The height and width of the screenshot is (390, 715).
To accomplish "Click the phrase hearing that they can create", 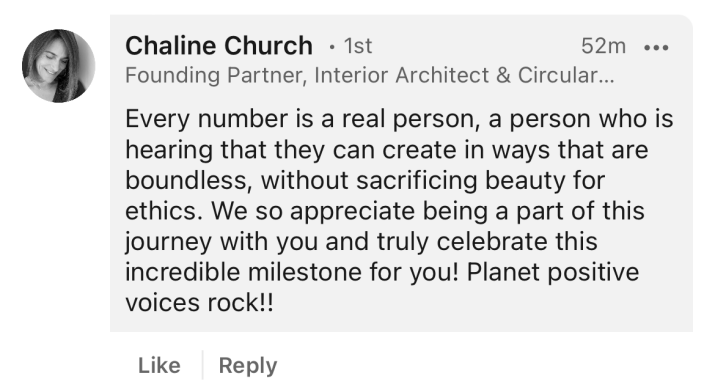I will [291, 150].
